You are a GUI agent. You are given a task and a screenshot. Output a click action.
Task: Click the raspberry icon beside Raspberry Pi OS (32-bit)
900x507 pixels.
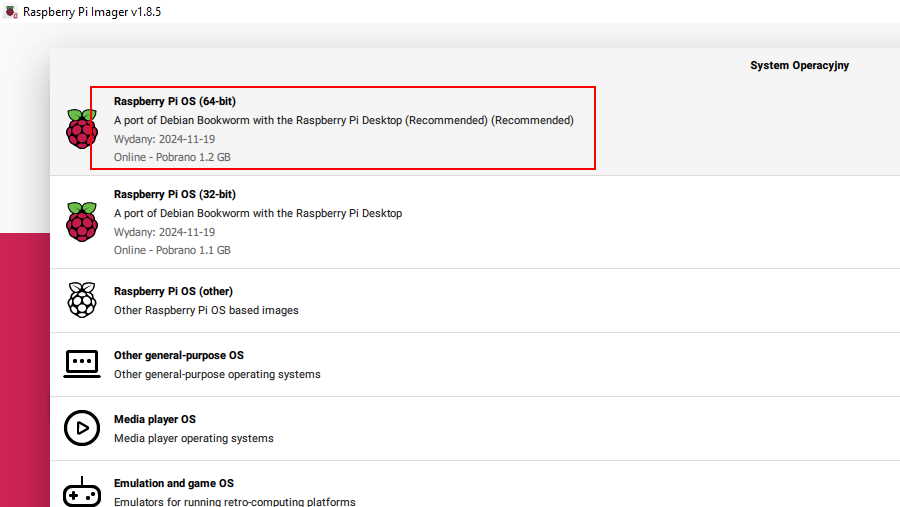81,221
